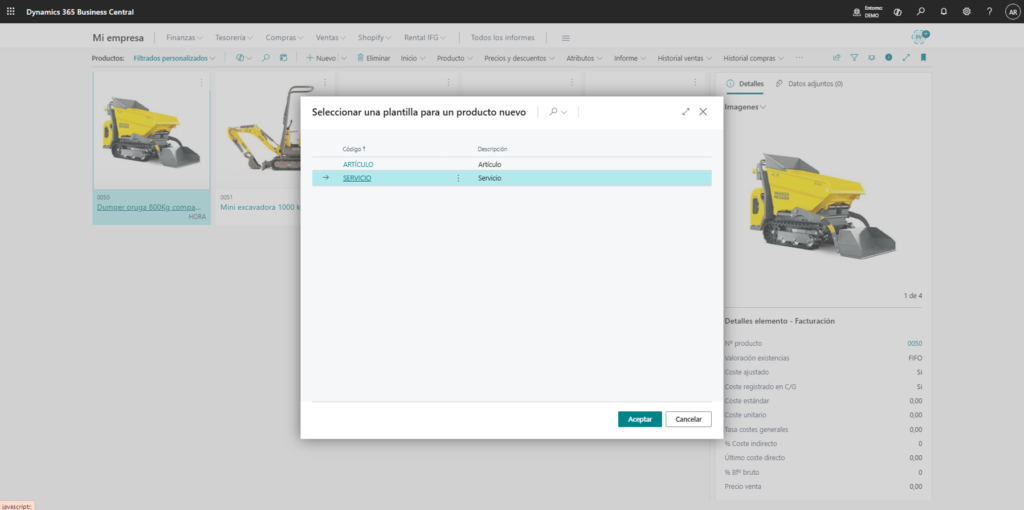Open the Compras dropdown menu
Screen dimensions: 1024x510
tap(285, 37)
